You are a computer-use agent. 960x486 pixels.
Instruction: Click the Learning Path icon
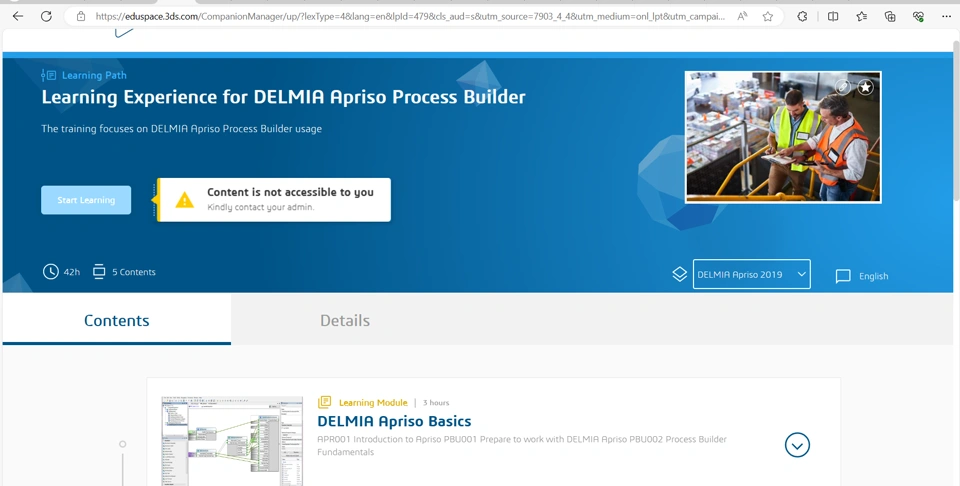[48, 75]
